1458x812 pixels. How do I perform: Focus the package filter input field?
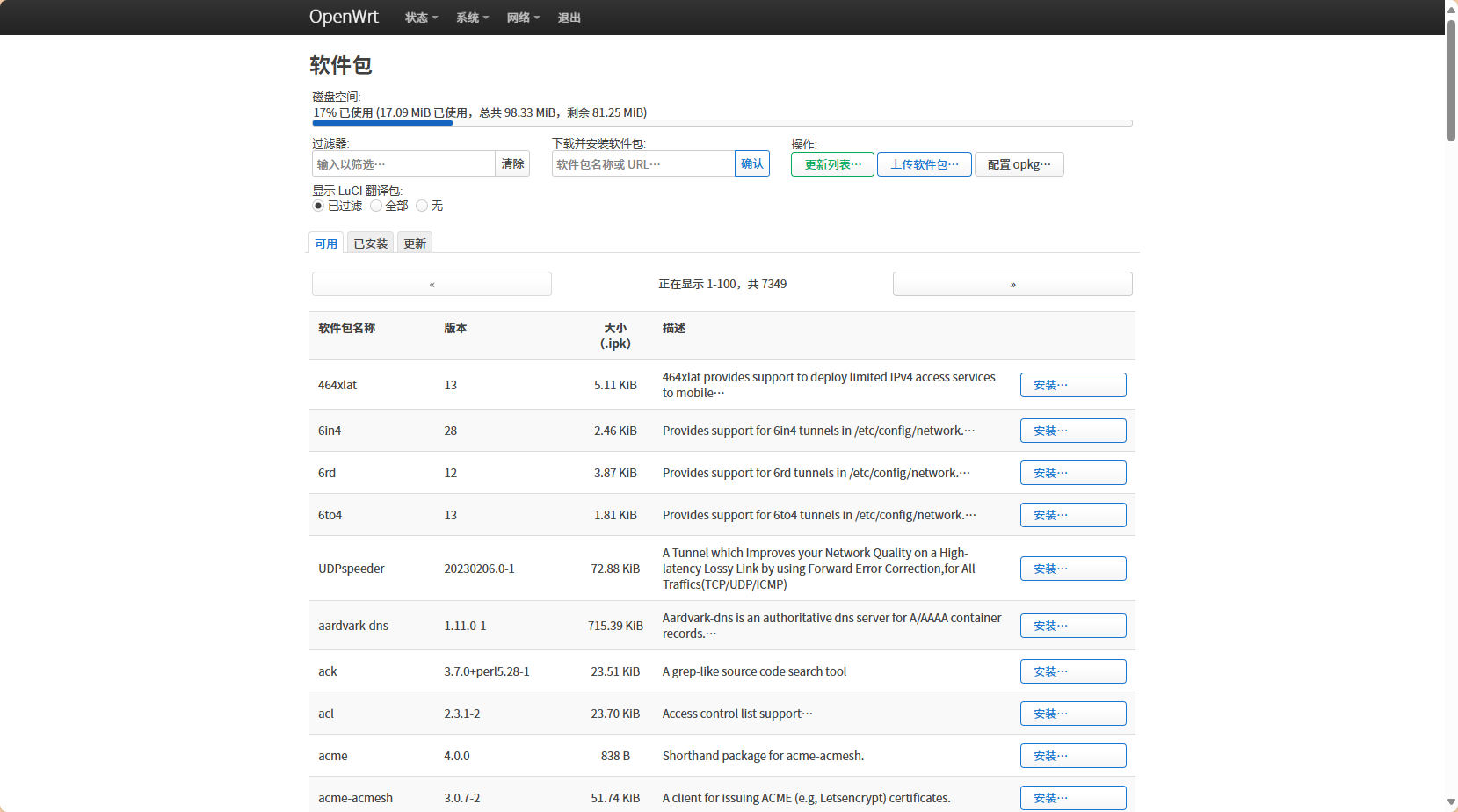point(403,163)
